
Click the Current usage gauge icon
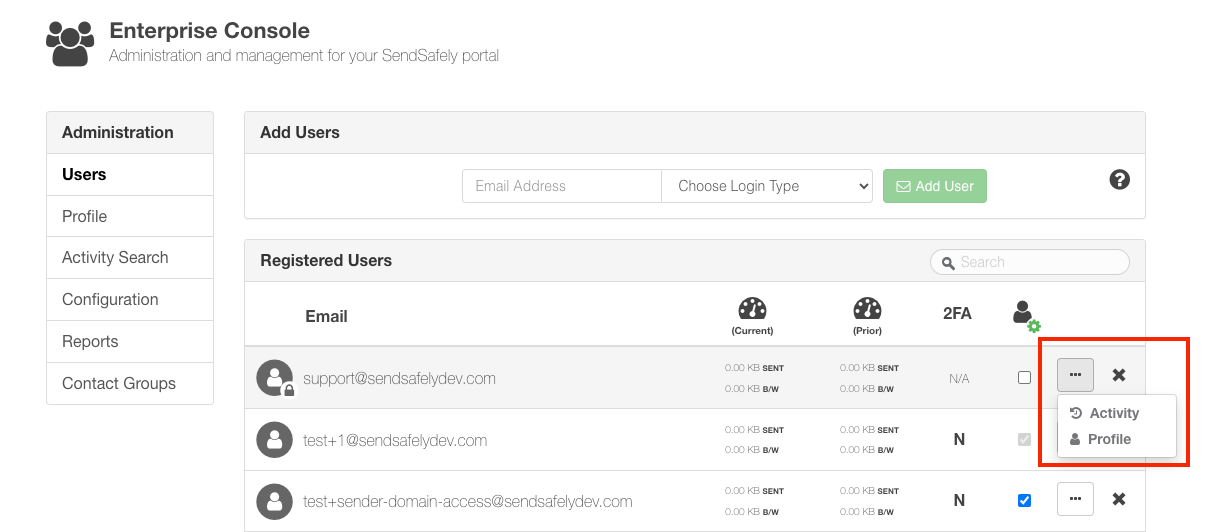752,309
